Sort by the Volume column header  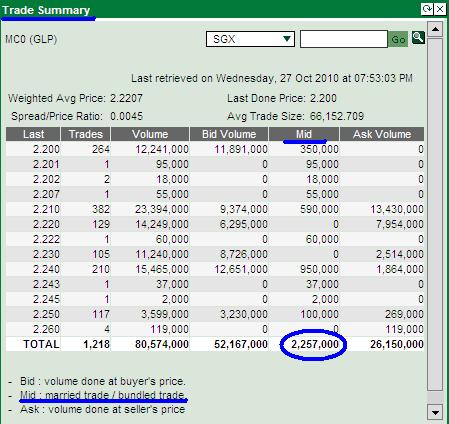coord(150,134)
